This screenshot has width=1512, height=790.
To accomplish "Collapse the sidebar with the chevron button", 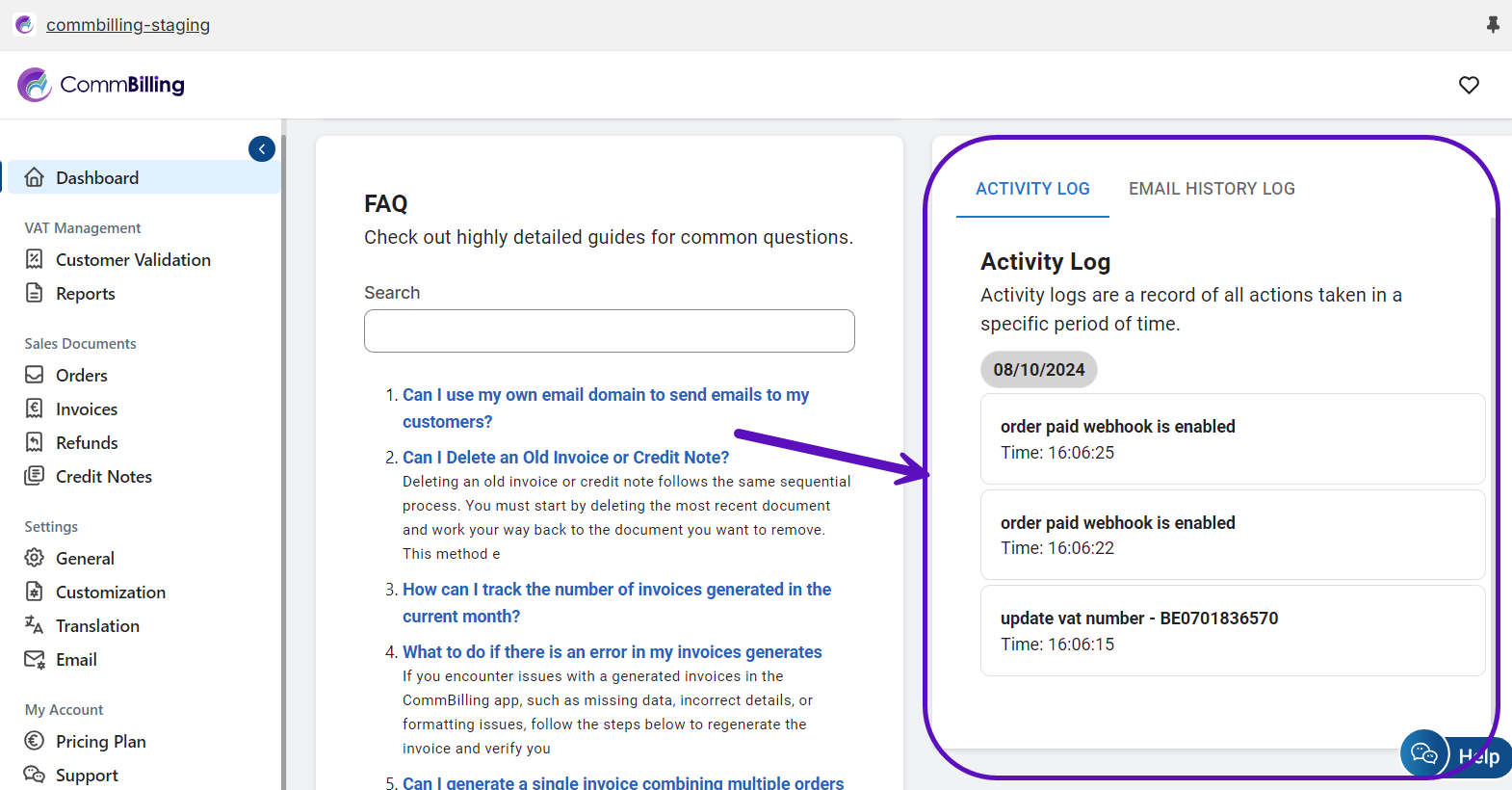I will click(x=262, y=149).
